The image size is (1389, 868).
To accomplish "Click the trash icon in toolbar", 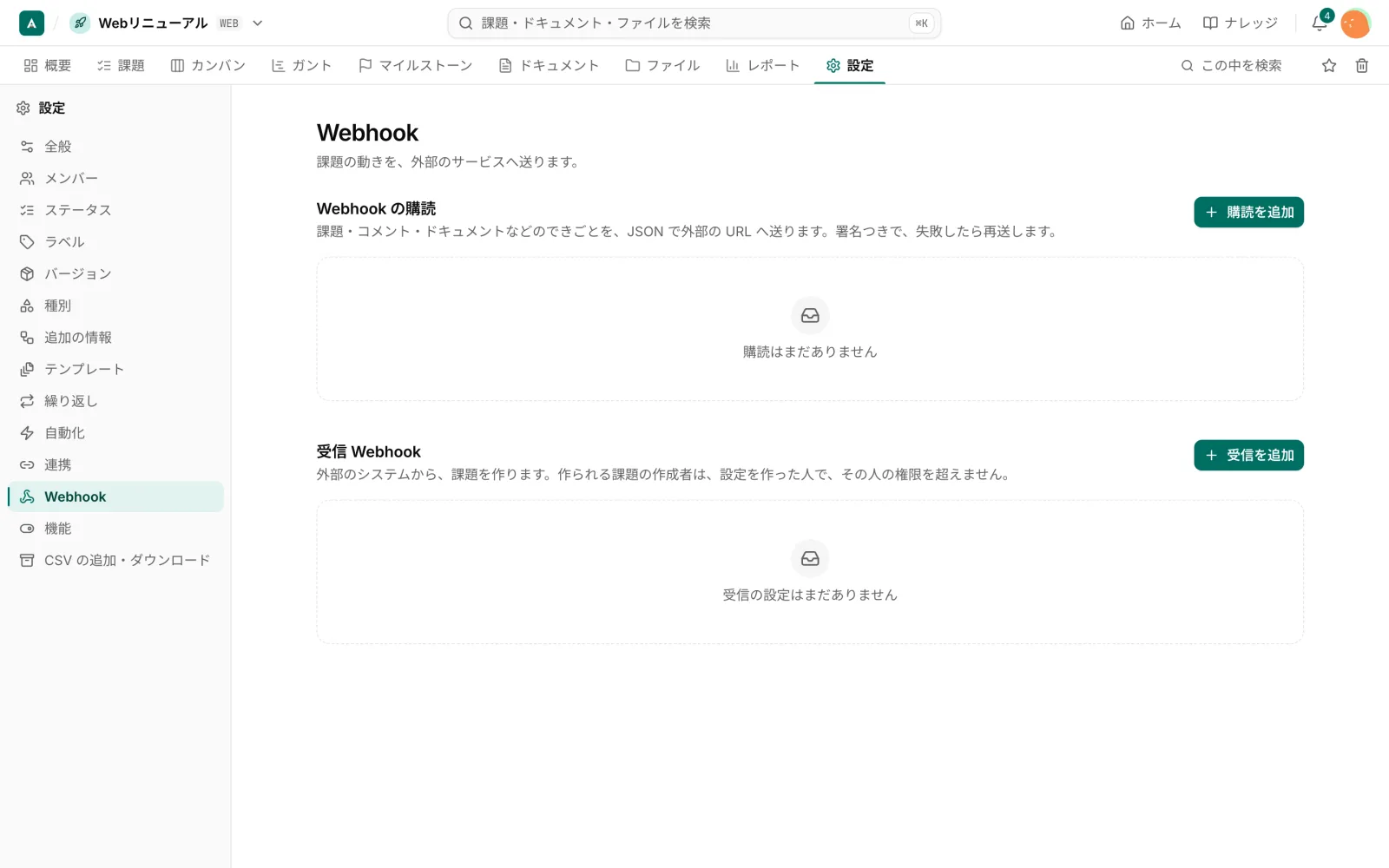I will tap(1362, 65).
